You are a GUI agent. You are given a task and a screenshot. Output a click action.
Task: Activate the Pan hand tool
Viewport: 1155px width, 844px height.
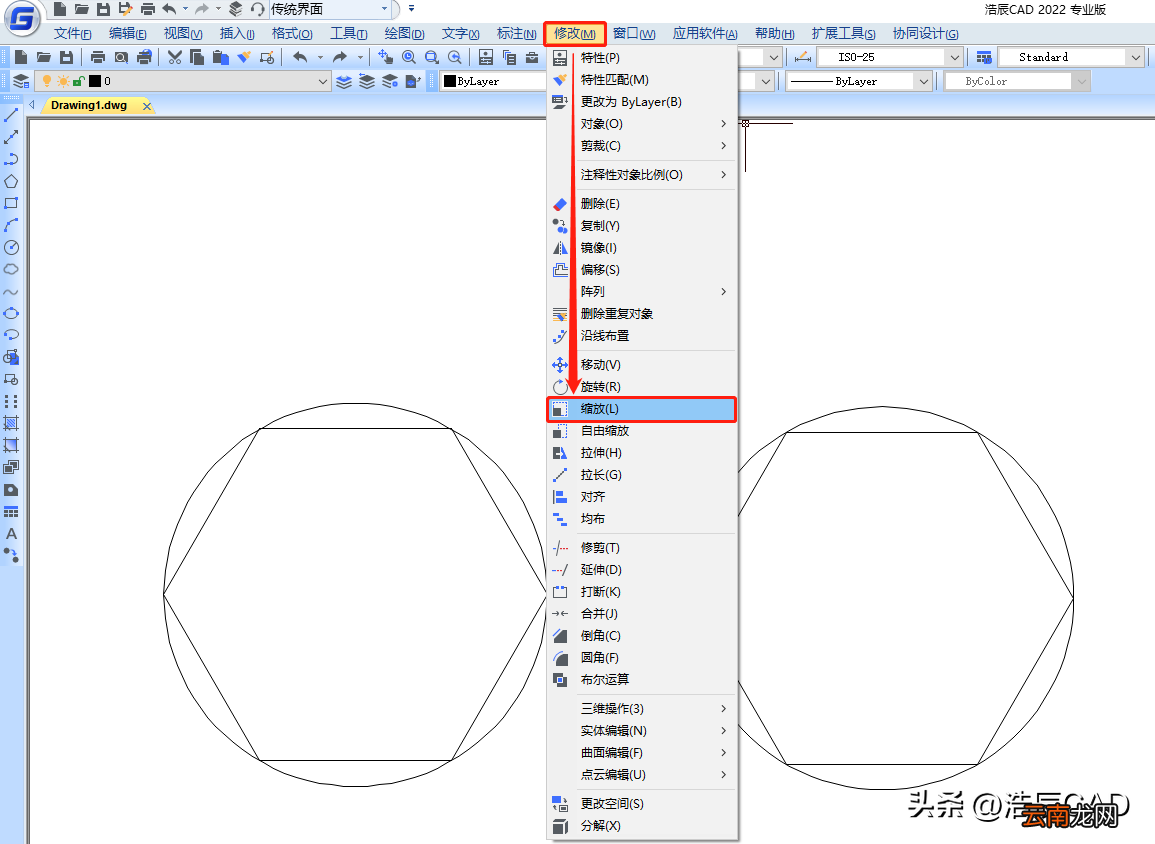coord(385,57)
